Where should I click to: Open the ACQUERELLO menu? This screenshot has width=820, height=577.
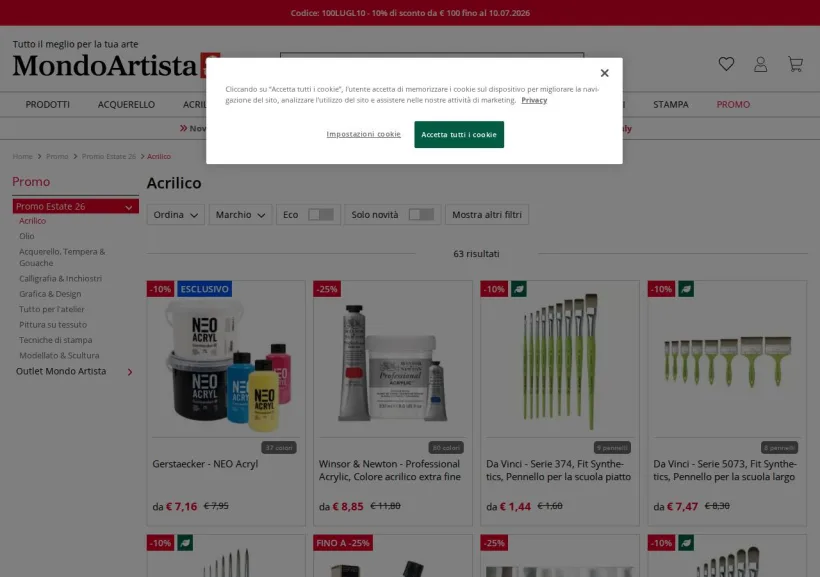(126, 105)
